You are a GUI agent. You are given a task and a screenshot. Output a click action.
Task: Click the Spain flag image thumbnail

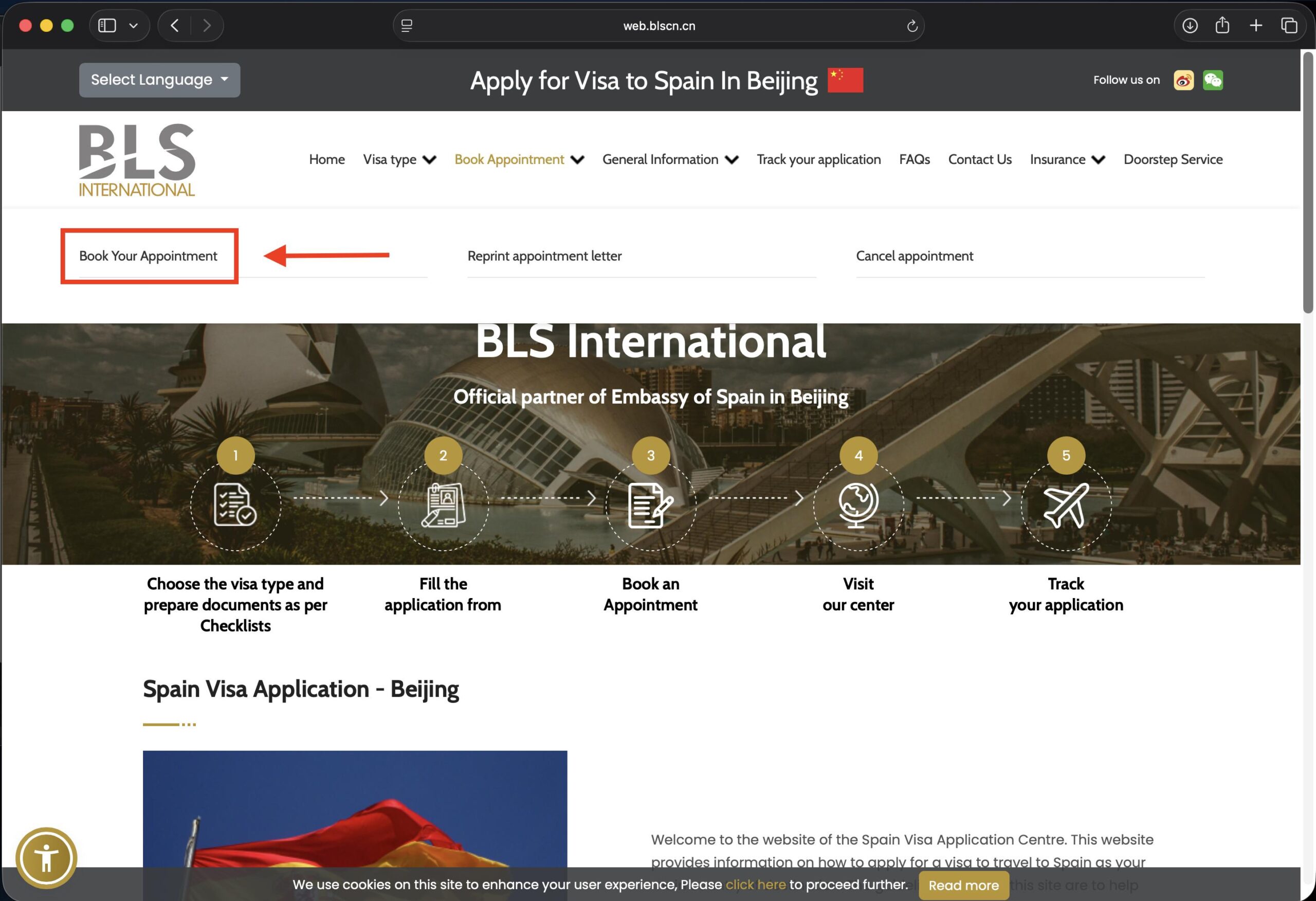click(355, 825)
